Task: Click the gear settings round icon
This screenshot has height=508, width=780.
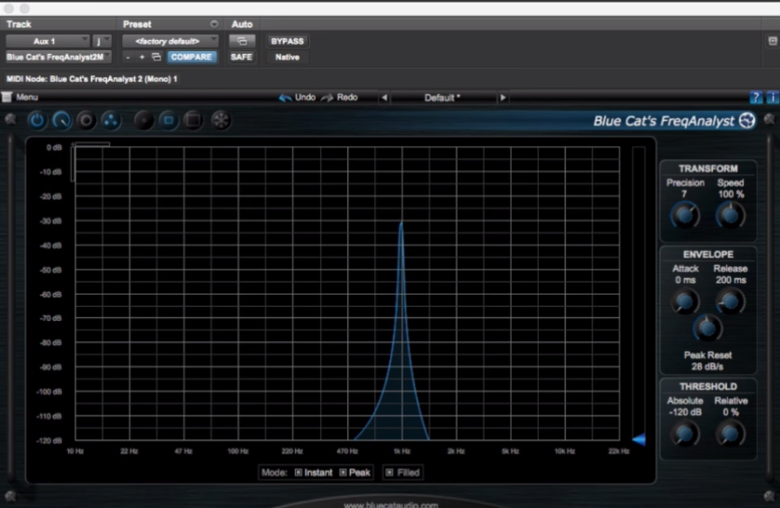Action: (86, 120)
